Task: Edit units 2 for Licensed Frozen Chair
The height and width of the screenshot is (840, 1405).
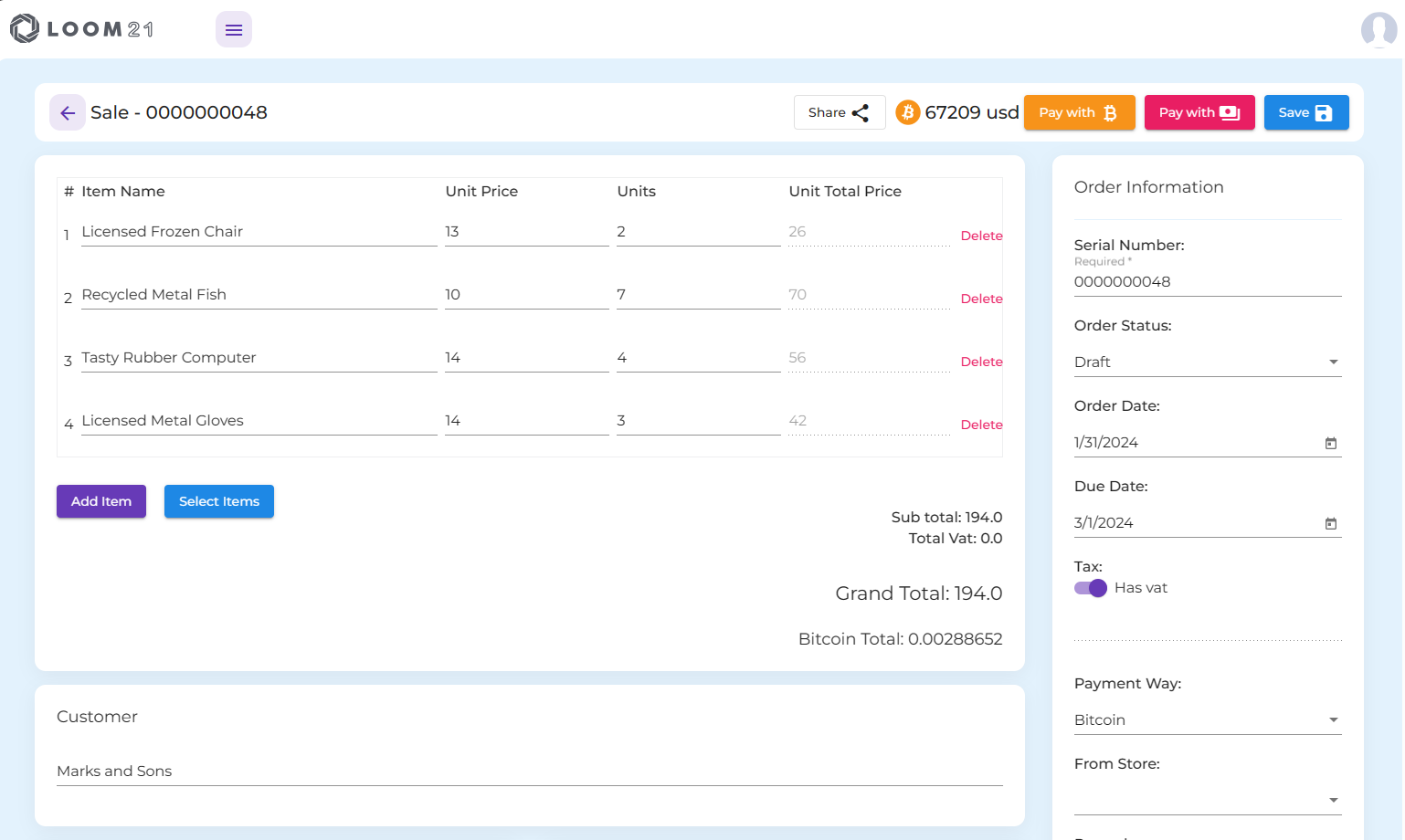Action: coord(699,232)
